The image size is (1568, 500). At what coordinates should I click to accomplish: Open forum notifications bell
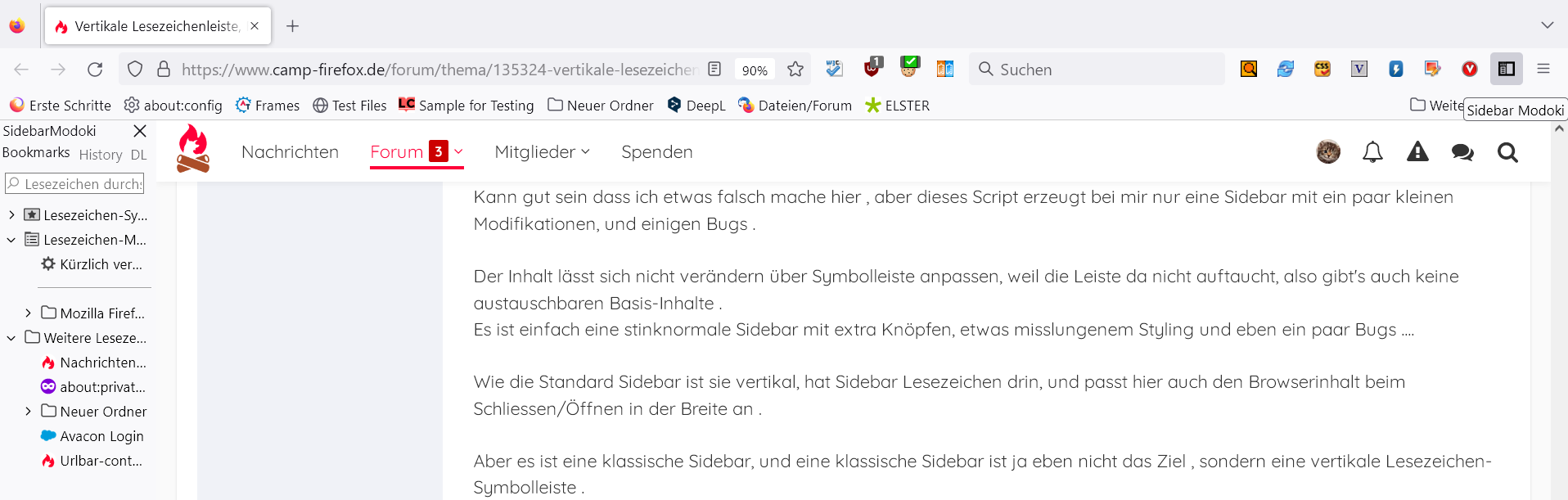click(1372, 152)
